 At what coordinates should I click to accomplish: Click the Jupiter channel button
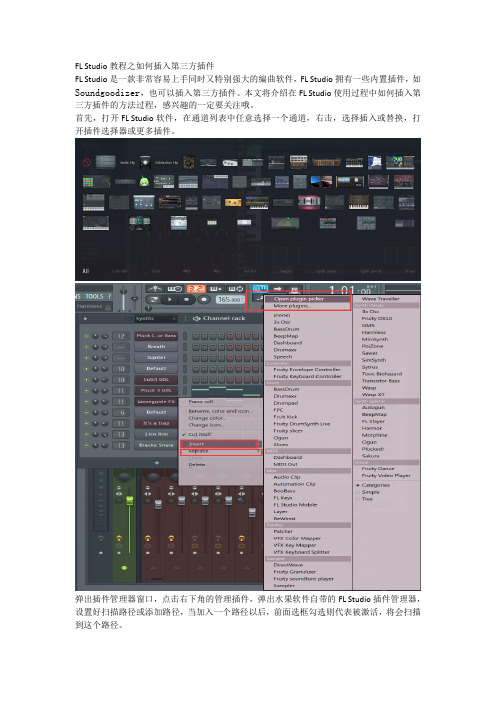pyautogui.click(x=156, y=358)
